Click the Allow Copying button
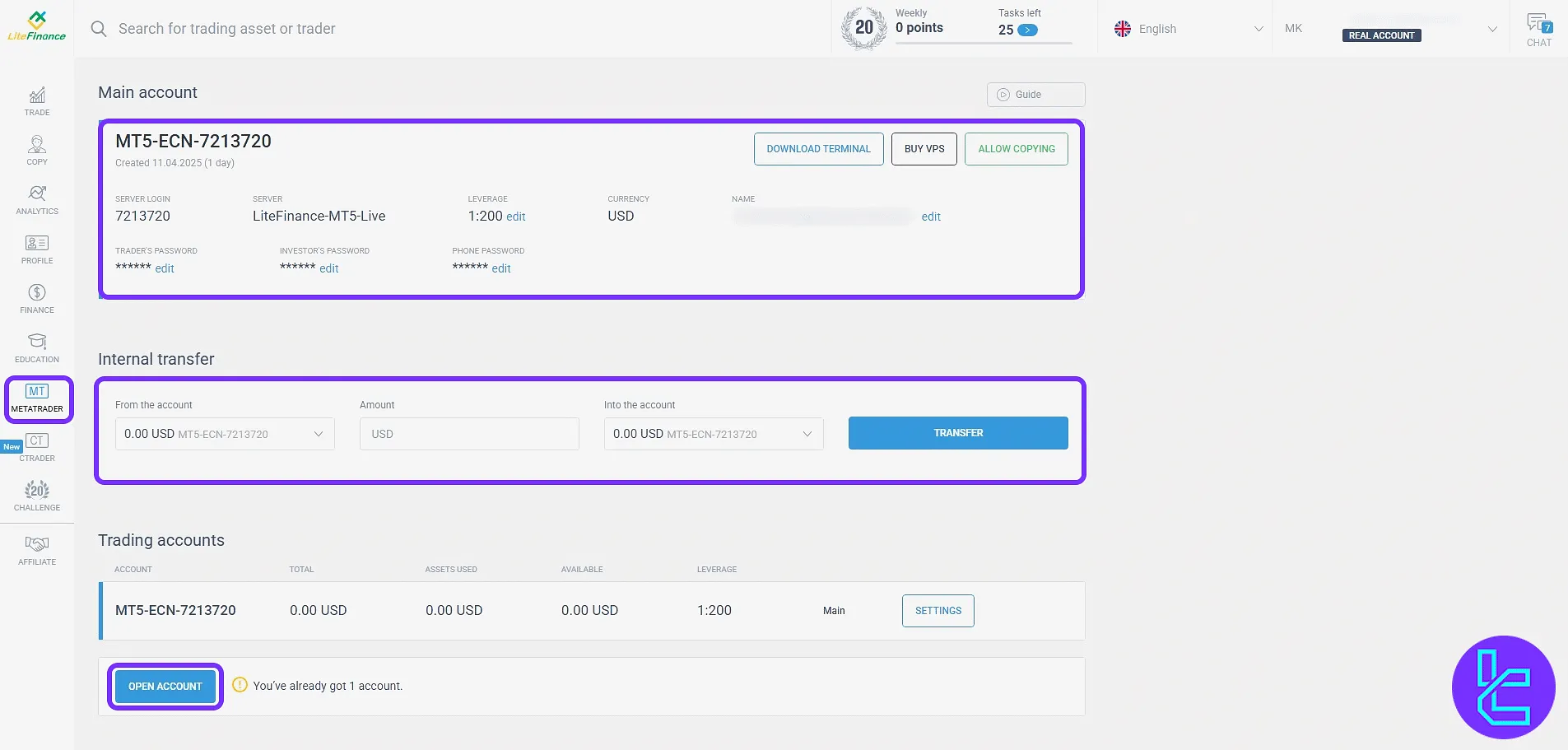 (1017, 149)
